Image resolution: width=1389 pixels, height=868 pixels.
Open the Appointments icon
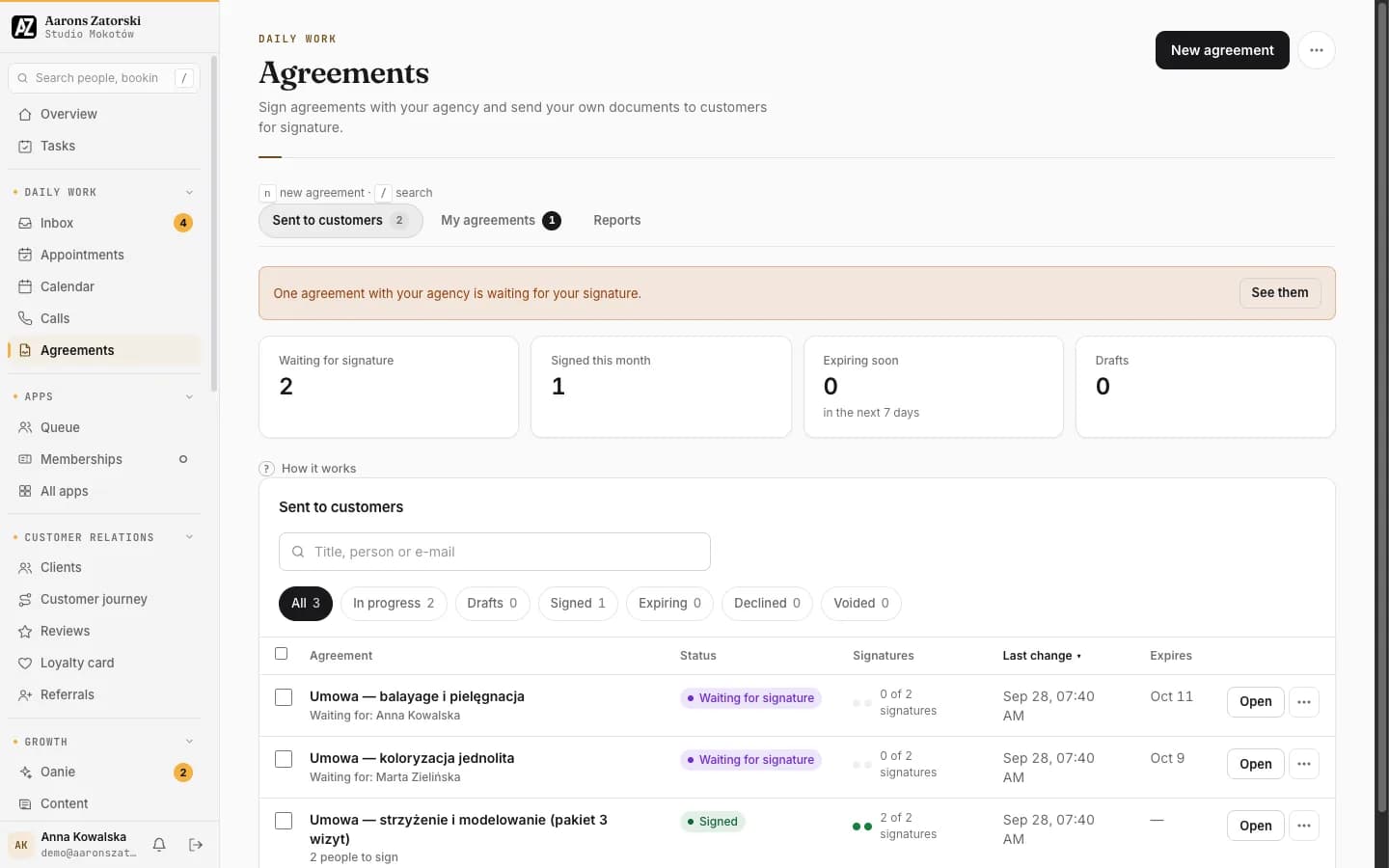[25, 256]
